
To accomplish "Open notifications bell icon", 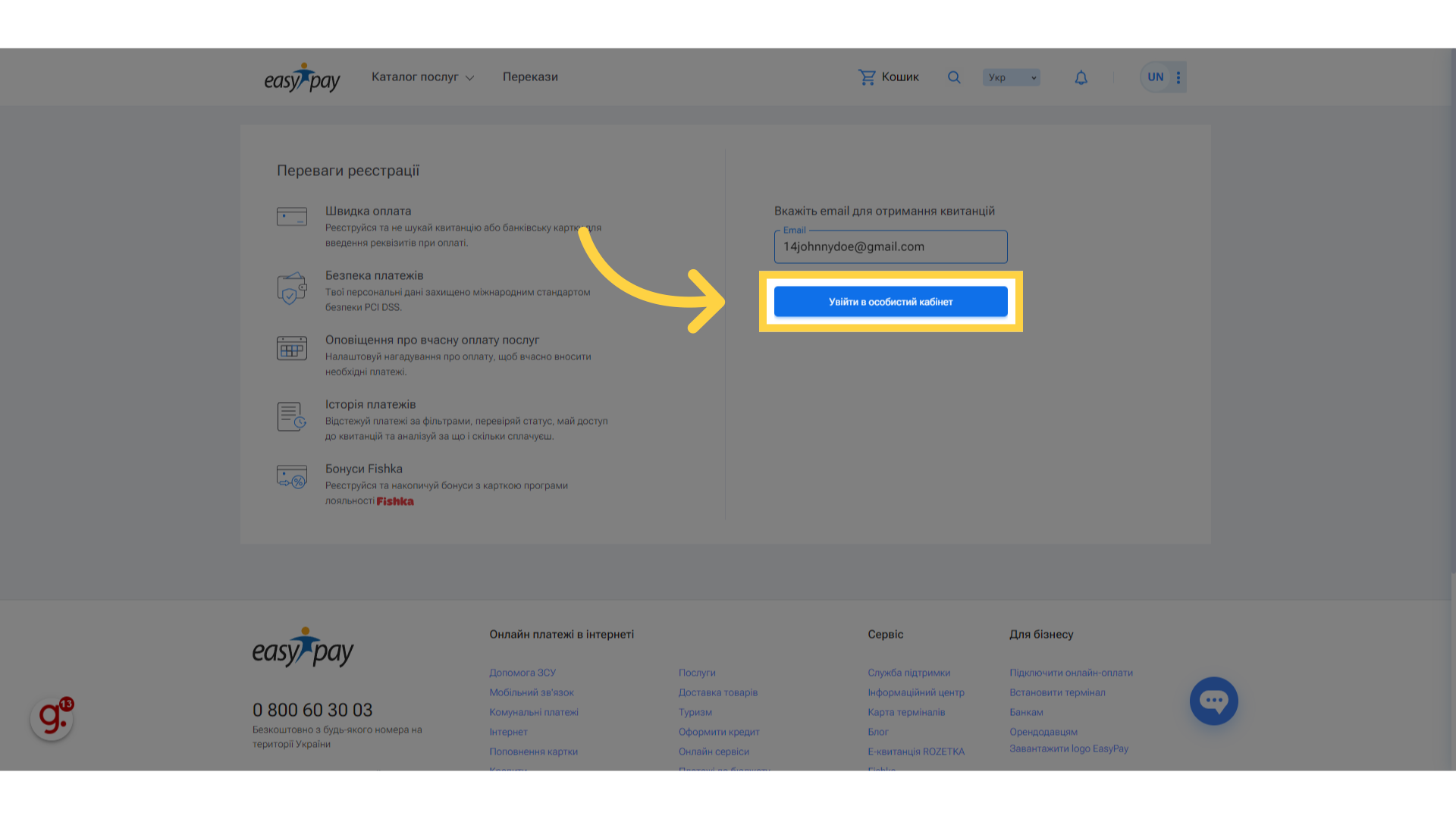I will pyautogui.click(x=1081, y=77).
